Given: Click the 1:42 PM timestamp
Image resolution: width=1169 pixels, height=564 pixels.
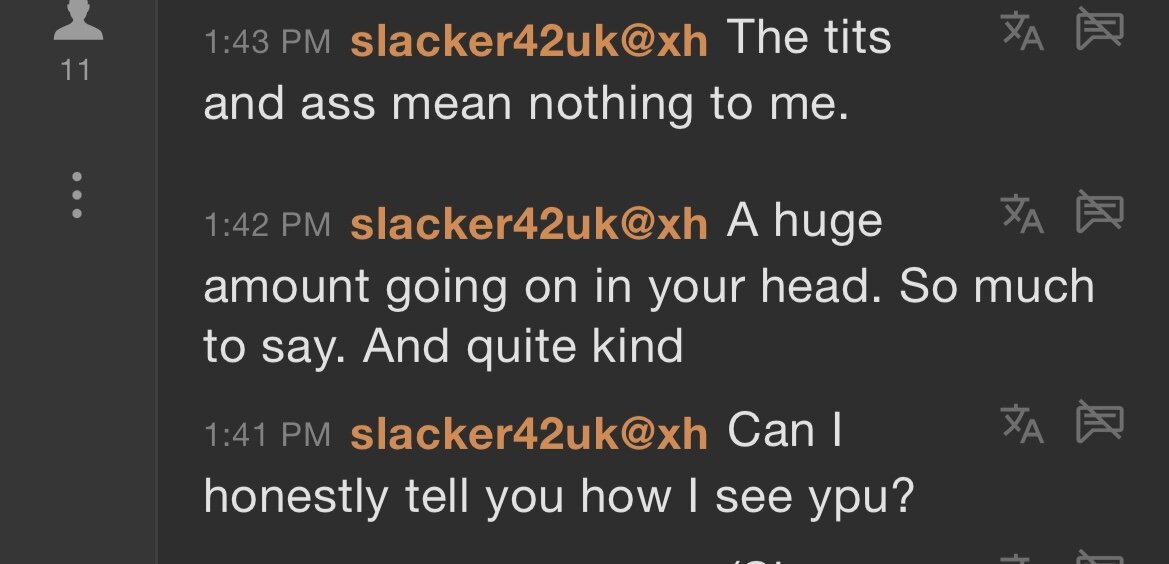Looking at the screenshot, I should coord(266,225).
